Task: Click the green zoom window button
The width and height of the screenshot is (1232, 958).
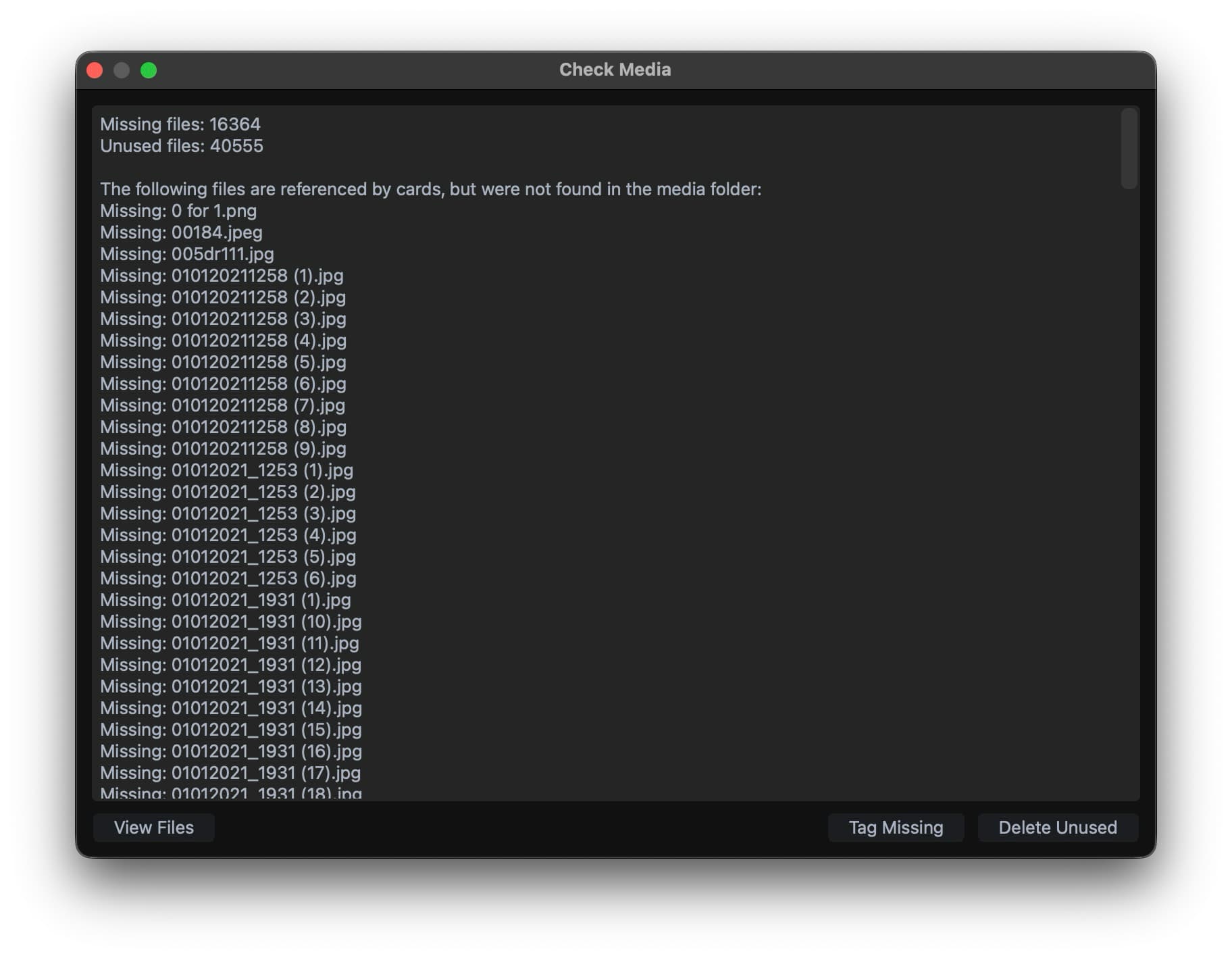Action: click(x=149, y=70)
